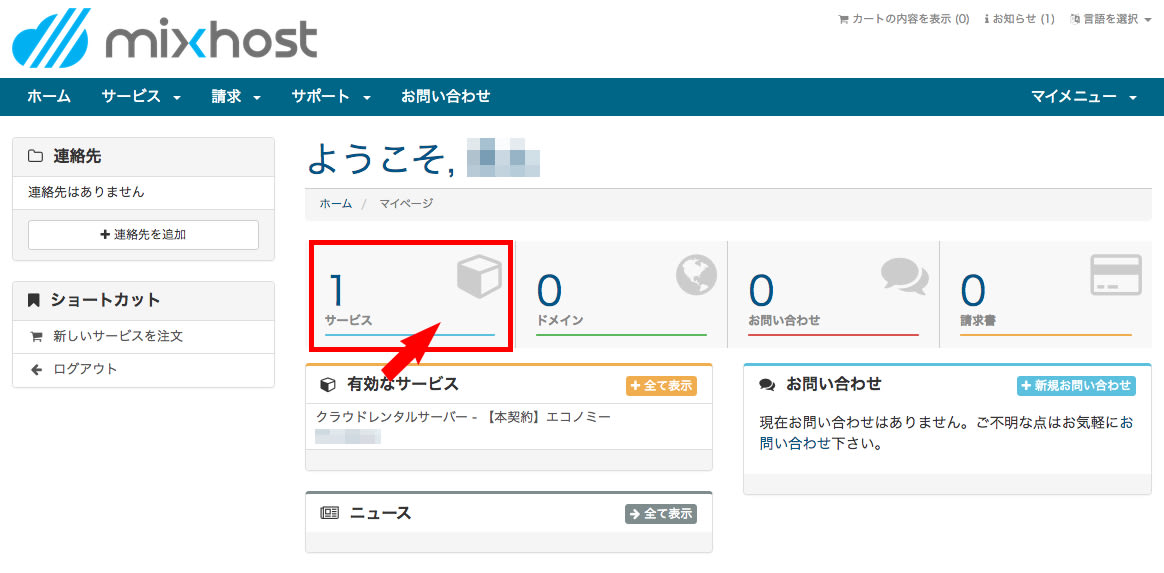
Task: Click the ニュース panel heading
Action: [x=380, y=513]
